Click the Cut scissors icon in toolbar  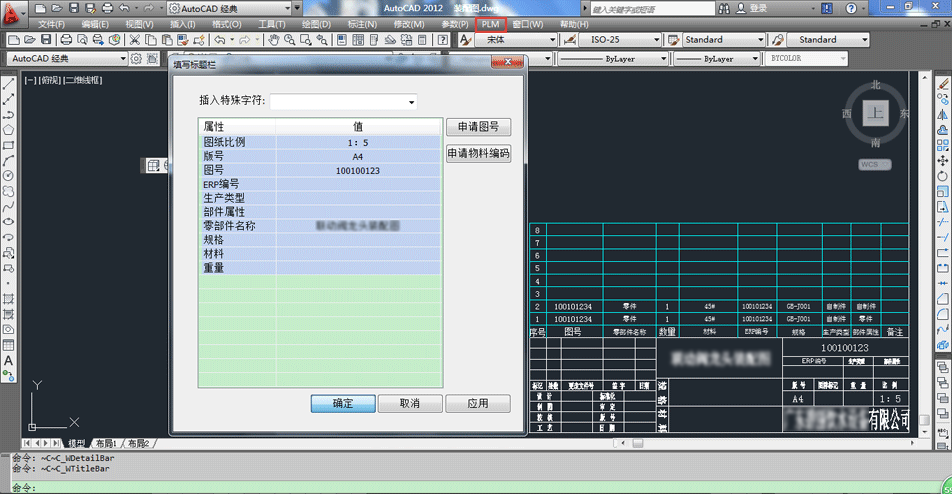pos(133,40)
